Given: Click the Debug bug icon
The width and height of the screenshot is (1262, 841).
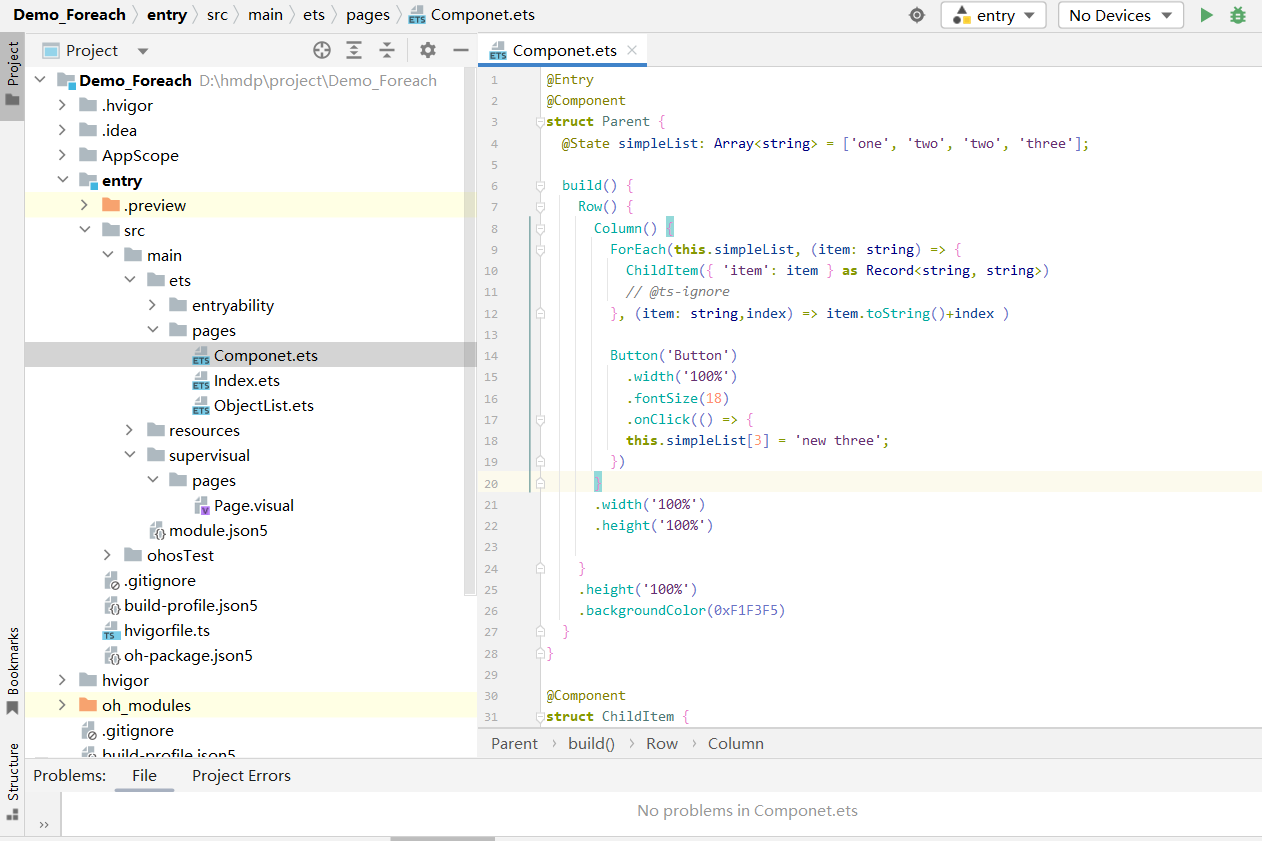Looking at the screenshot, I should 1238,15.
